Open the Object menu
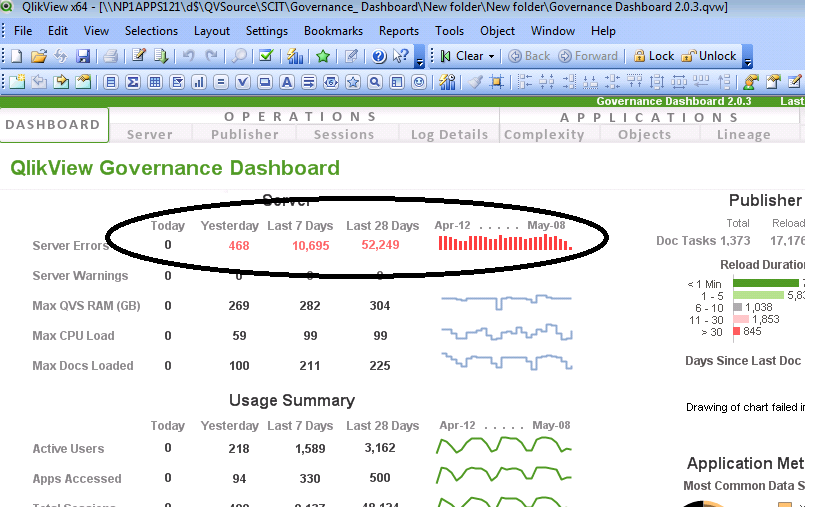This screenshot has height=507, width=819. pos(497,31)
